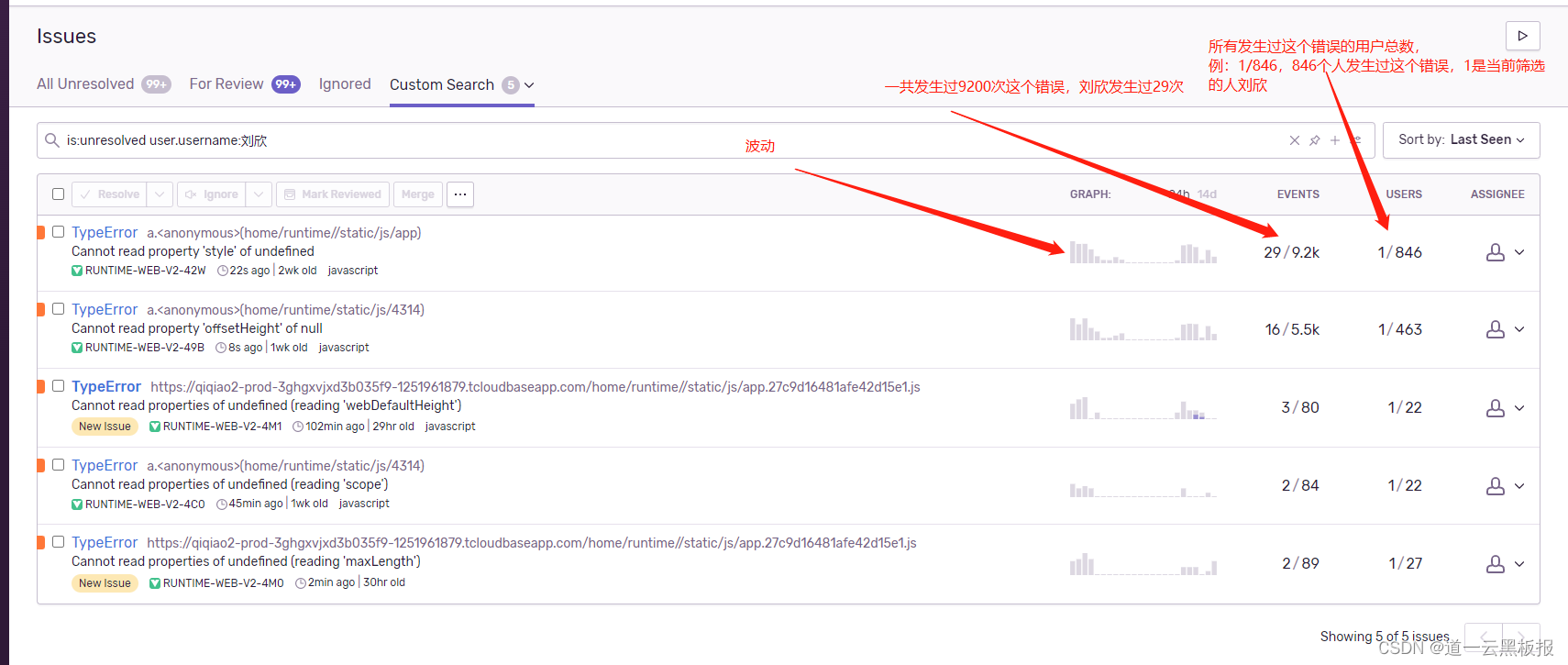Expand assignee chevron for 2/89 issue
1568x665 pixels.
point(1519,563)
